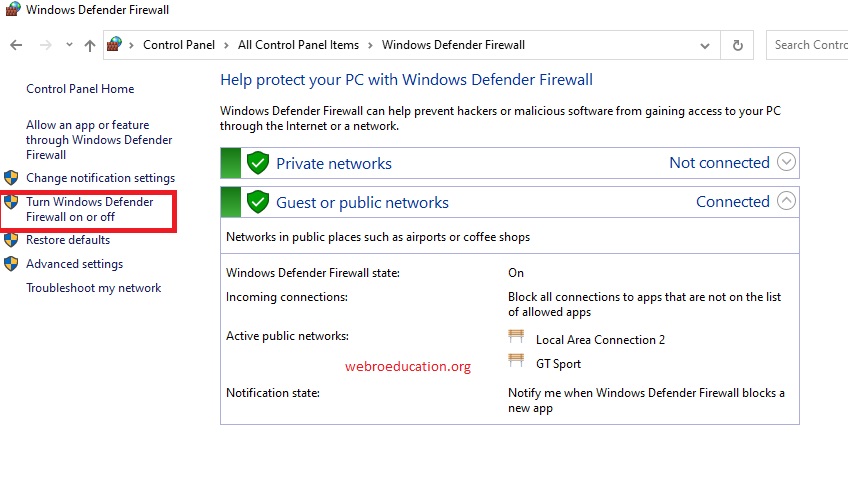
Task: Click Guest or public networks heading
Action: pos(362,202)
